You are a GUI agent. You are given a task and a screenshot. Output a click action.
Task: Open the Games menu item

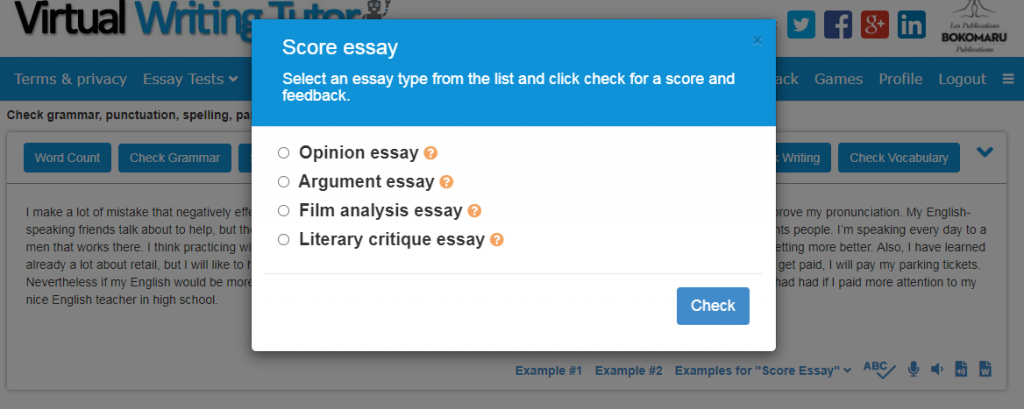[x=839, y=79]
